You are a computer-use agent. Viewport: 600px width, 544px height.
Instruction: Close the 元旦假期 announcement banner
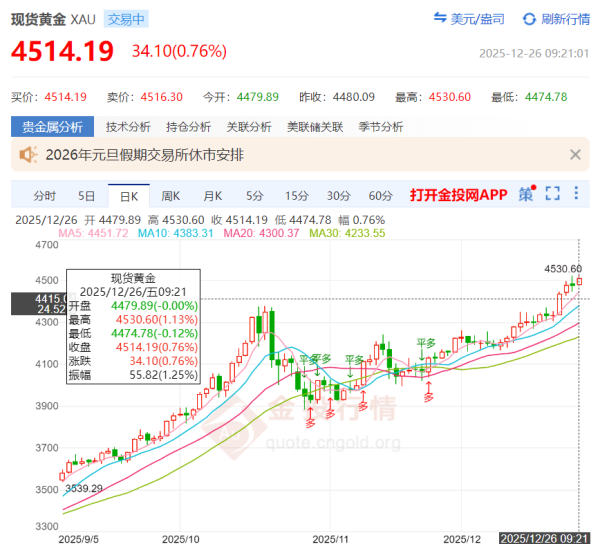(575, 155)
